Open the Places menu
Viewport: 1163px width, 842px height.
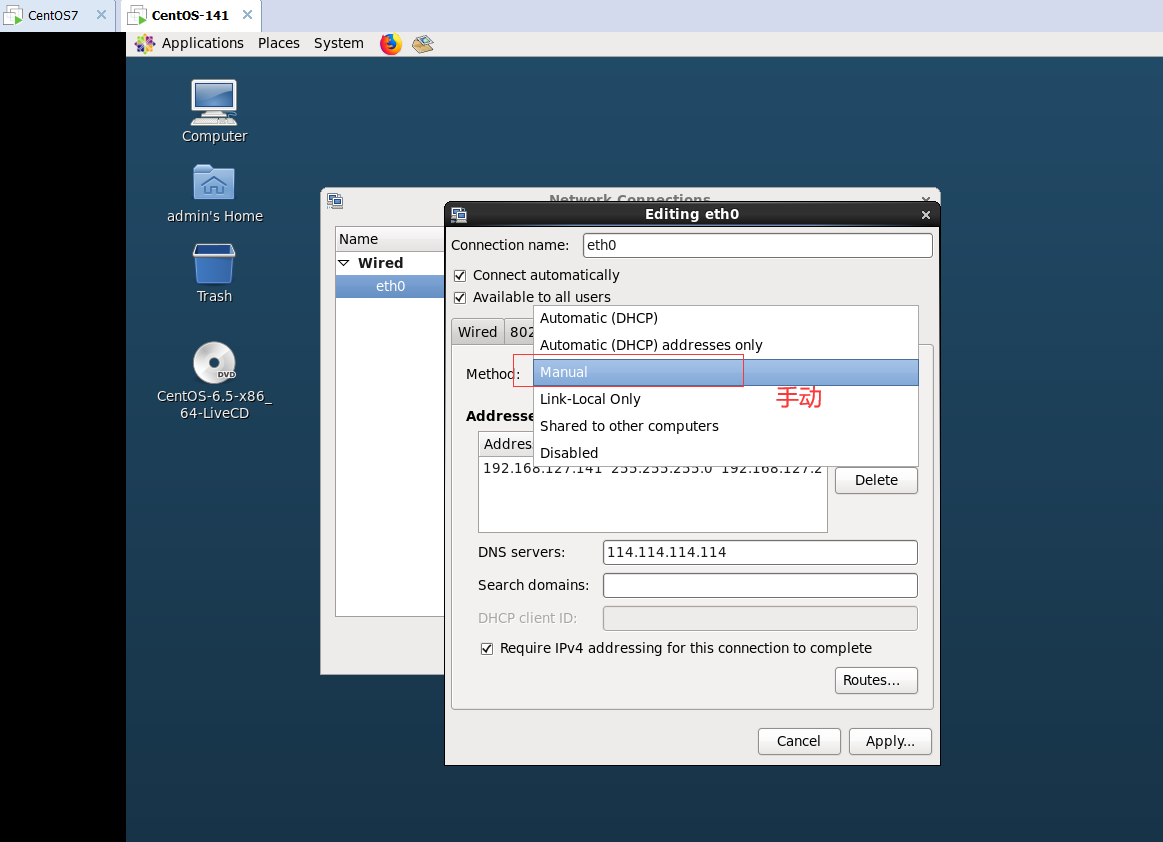point(279,43)
